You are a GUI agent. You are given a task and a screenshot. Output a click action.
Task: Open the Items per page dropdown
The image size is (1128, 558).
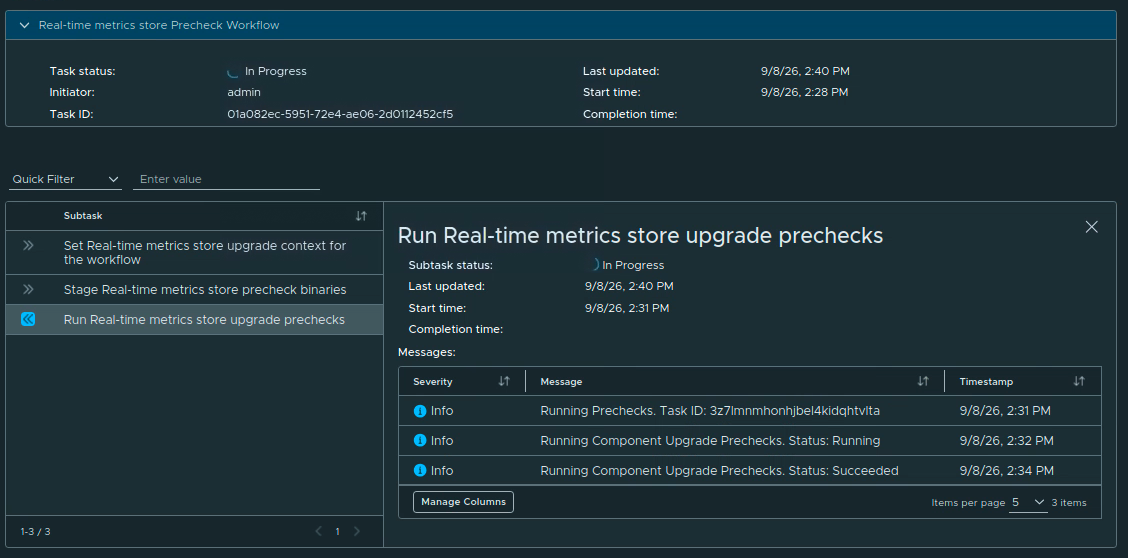pyautogui.click(x=1029, y=503)
